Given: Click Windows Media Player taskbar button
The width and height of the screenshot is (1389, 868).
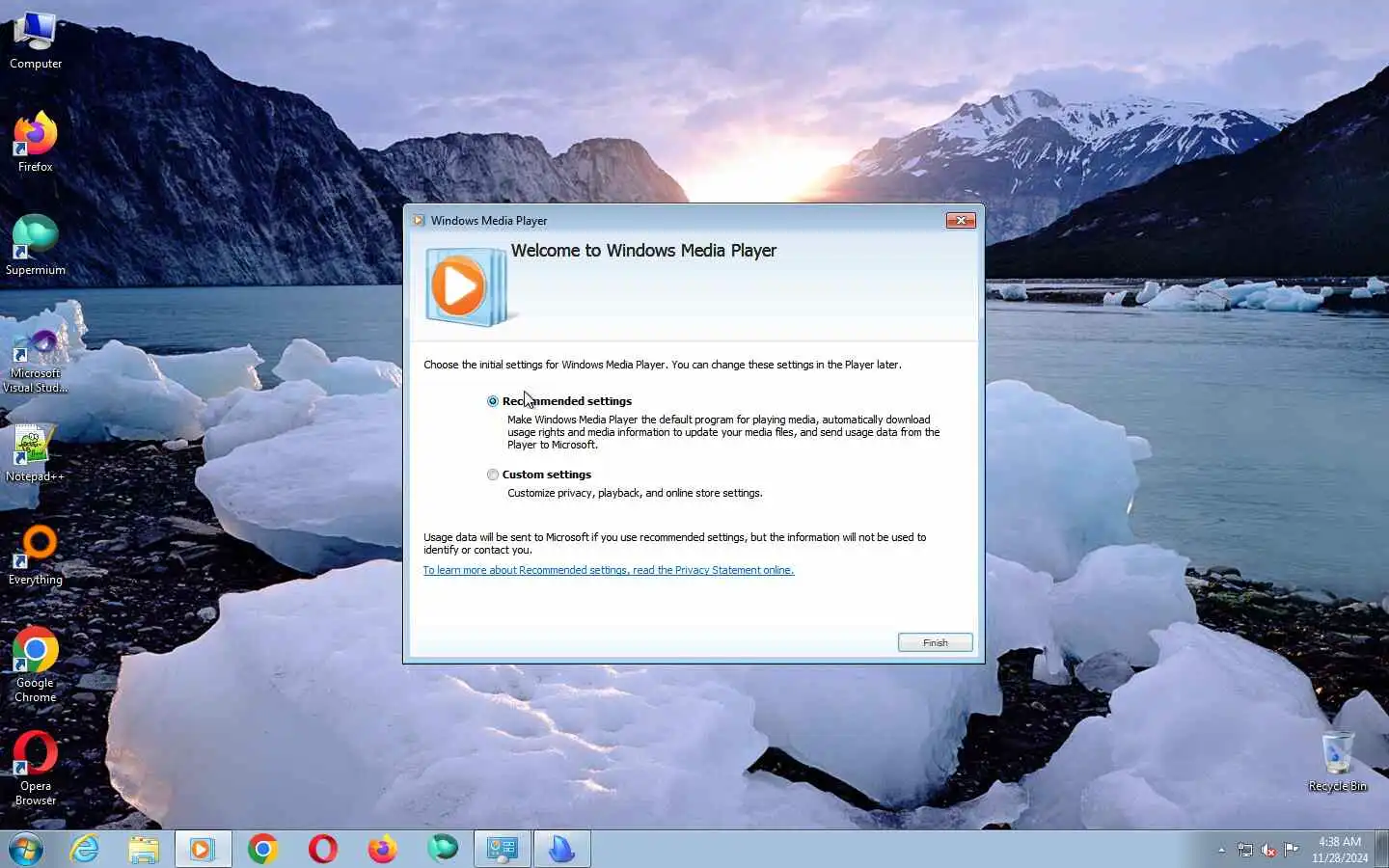Looking at the screenshot, I should pos(203,849).
